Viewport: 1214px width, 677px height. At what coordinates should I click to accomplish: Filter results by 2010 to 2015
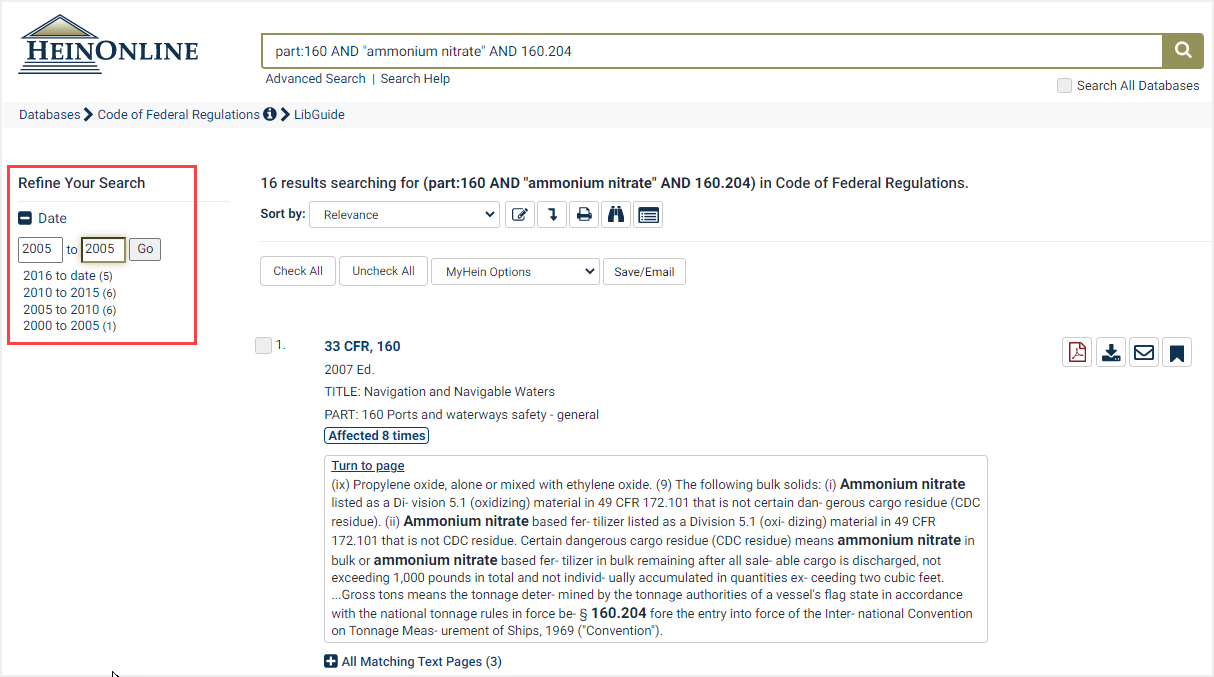[x=62, y=292]
